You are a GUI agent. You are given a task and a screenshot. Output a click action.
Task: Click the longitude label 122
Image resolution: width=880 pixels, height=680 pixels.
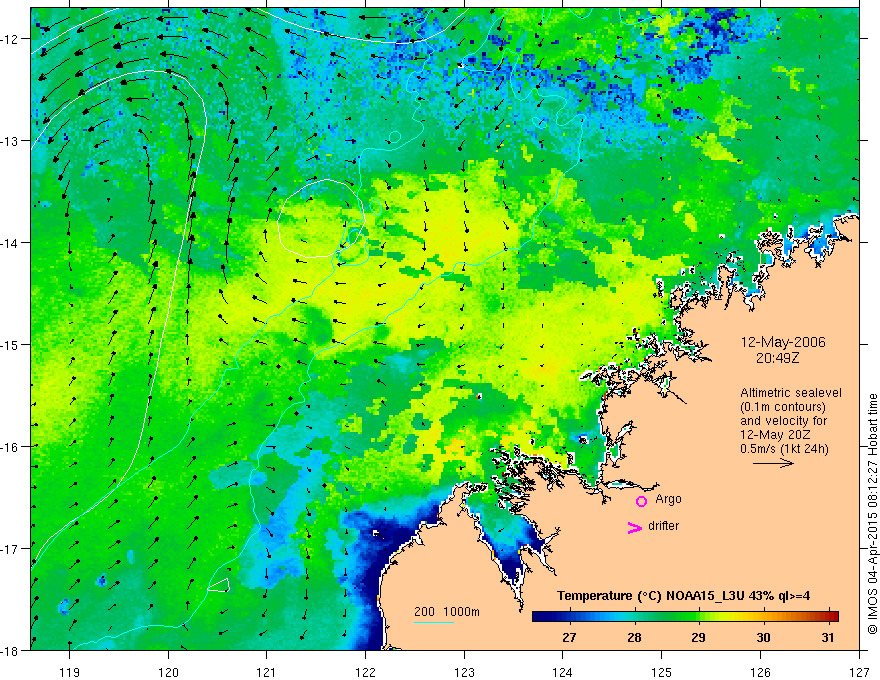pos(365,672)
